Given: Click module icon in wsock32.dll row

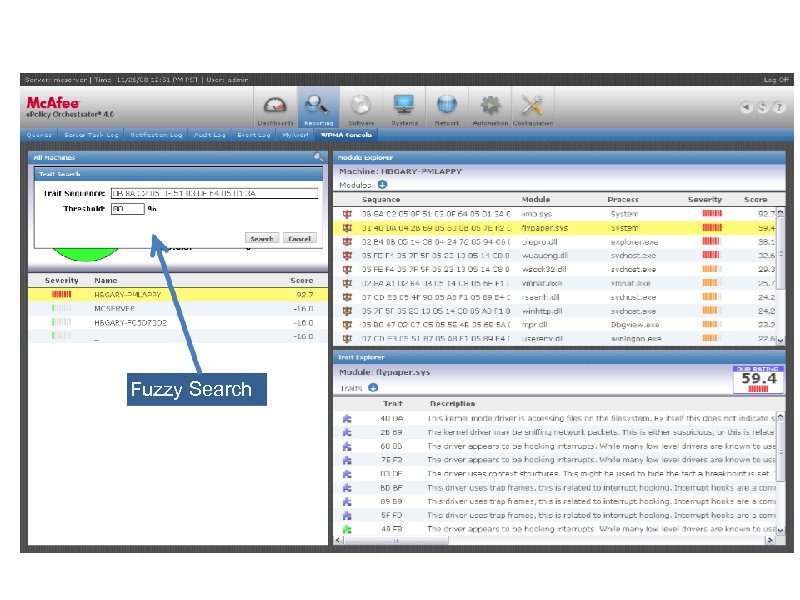Looking at the screenshot, I should [x=347, y=269].
